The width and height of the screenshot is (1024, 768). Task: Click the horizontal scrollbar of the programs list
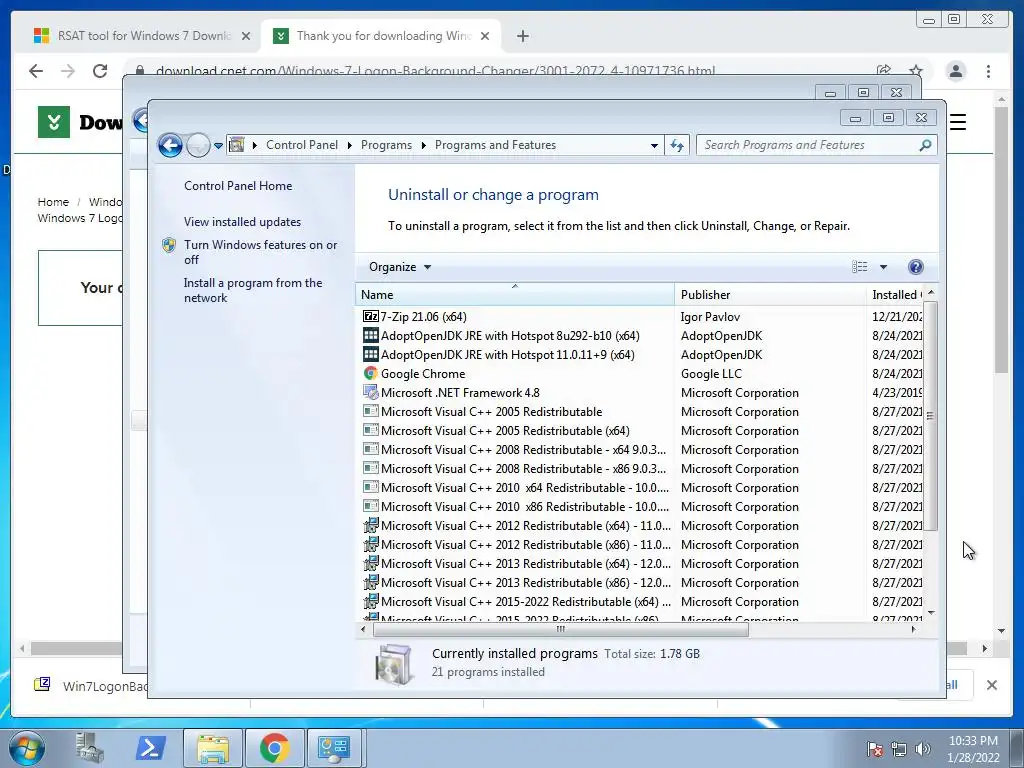[x=560, y=629]
